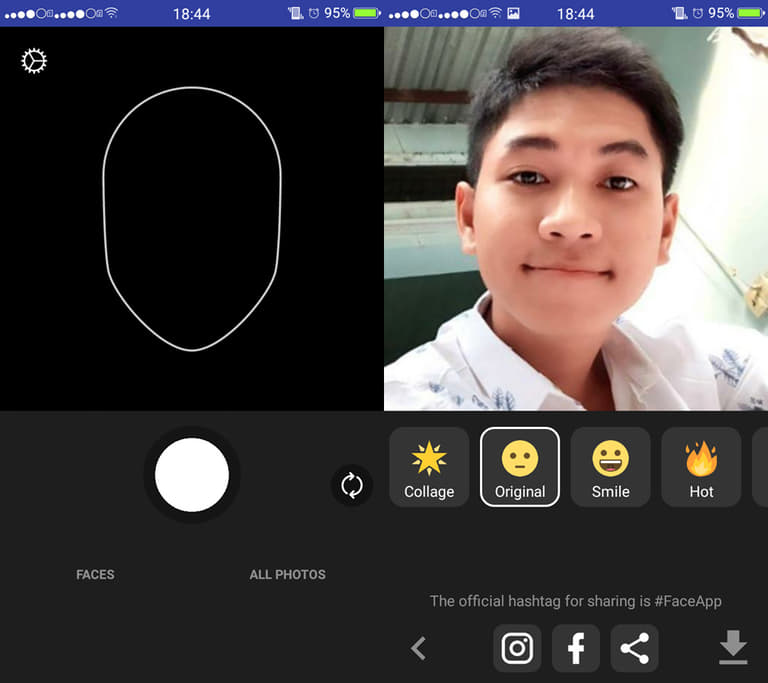Apply the Smile filter

tap(610, 467)
